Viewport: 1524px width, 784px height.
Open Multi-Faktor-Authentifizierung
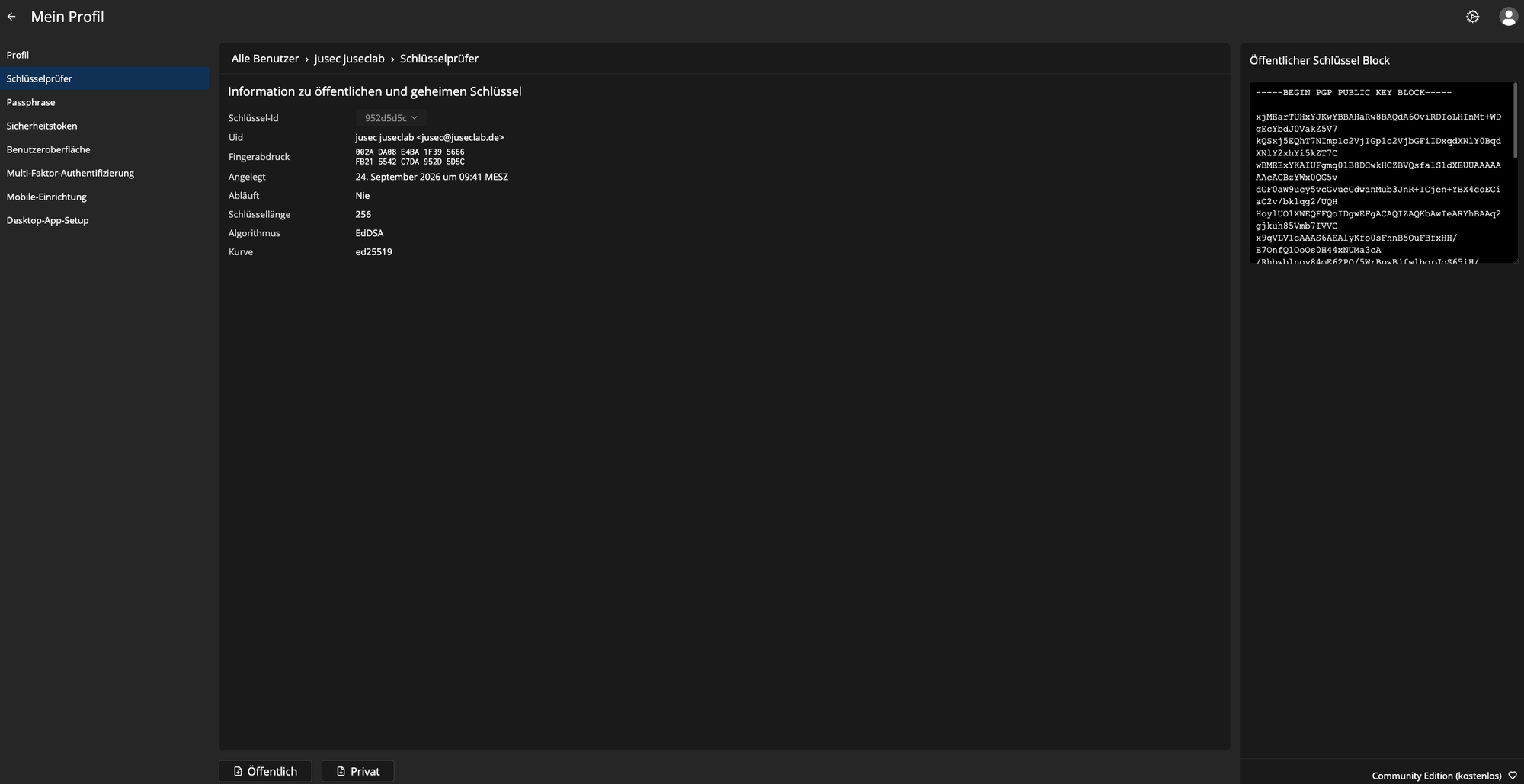(x=104, y=173)
